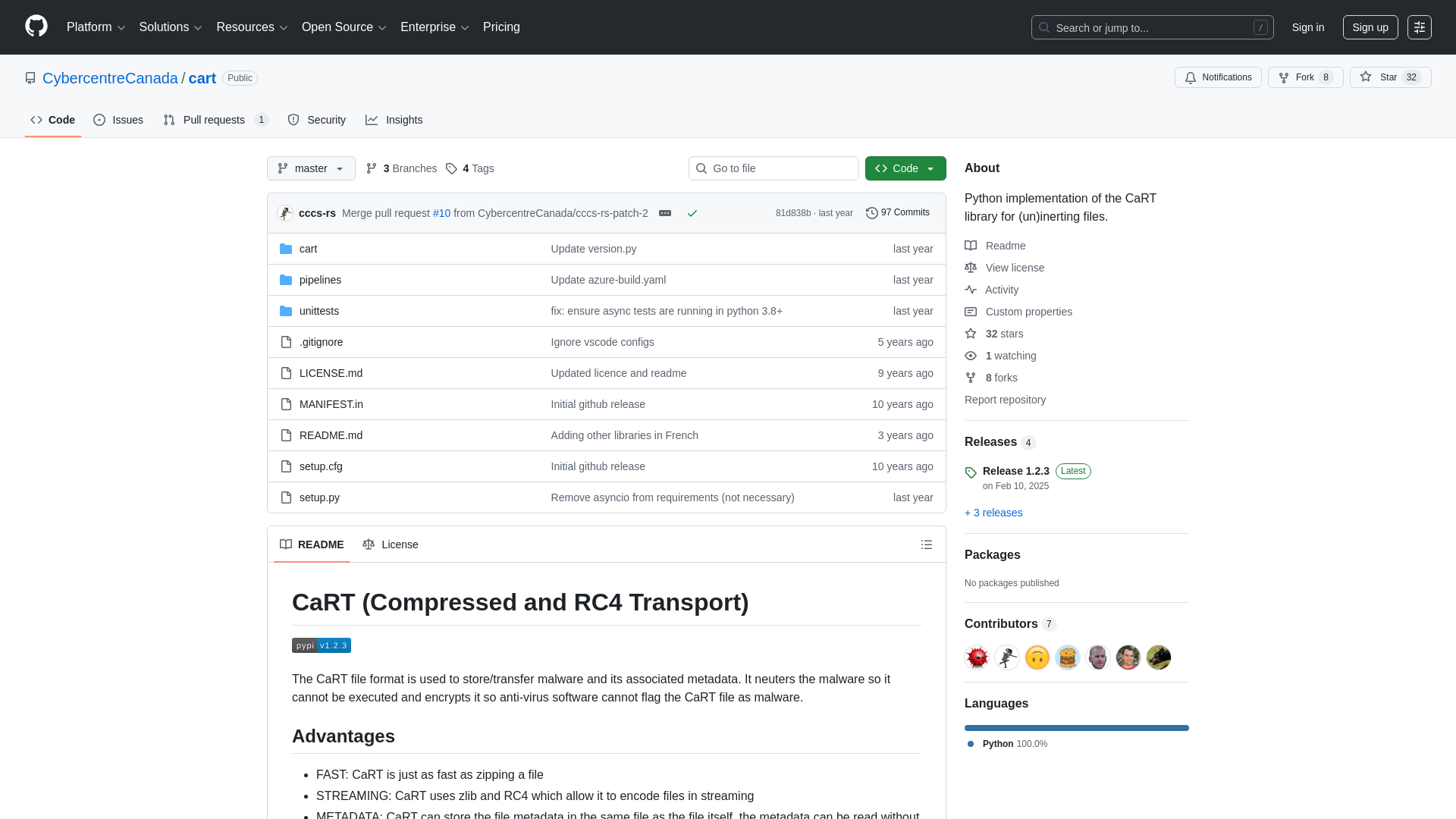The image size is (1456, 819).
Task: Open the first contributor avatar
Action: [977, 657]
